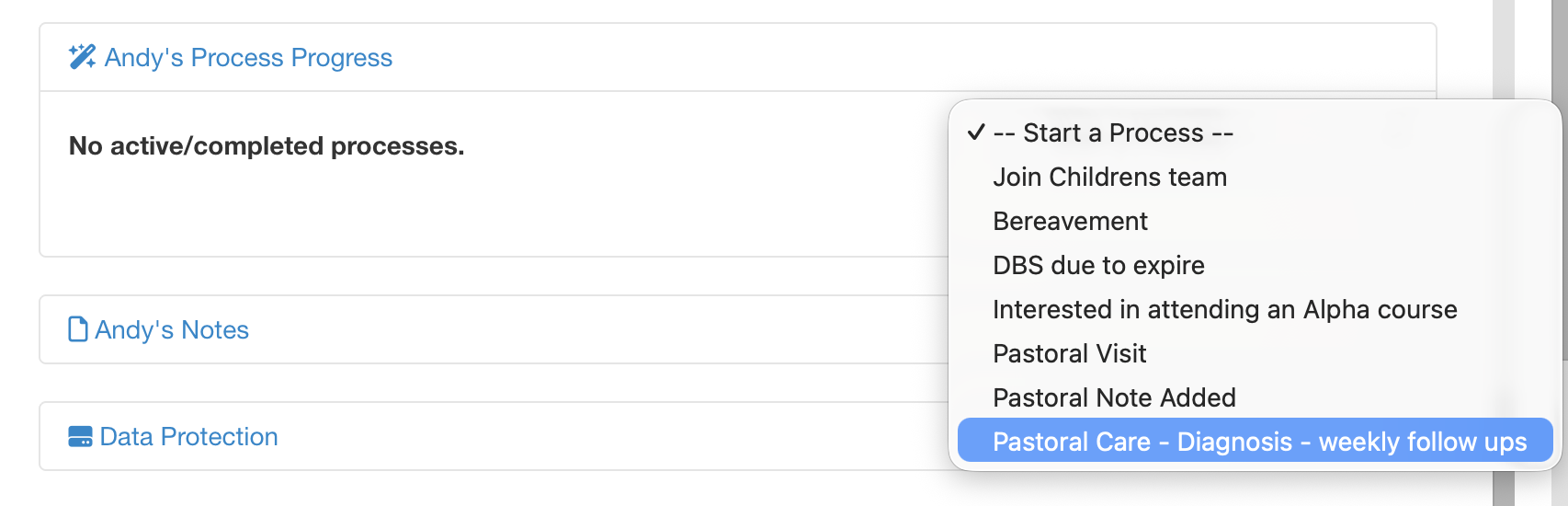Click blank area of Data Protection panel header
Viewport: 1568px width, 506px height.
tap(597, 436)
